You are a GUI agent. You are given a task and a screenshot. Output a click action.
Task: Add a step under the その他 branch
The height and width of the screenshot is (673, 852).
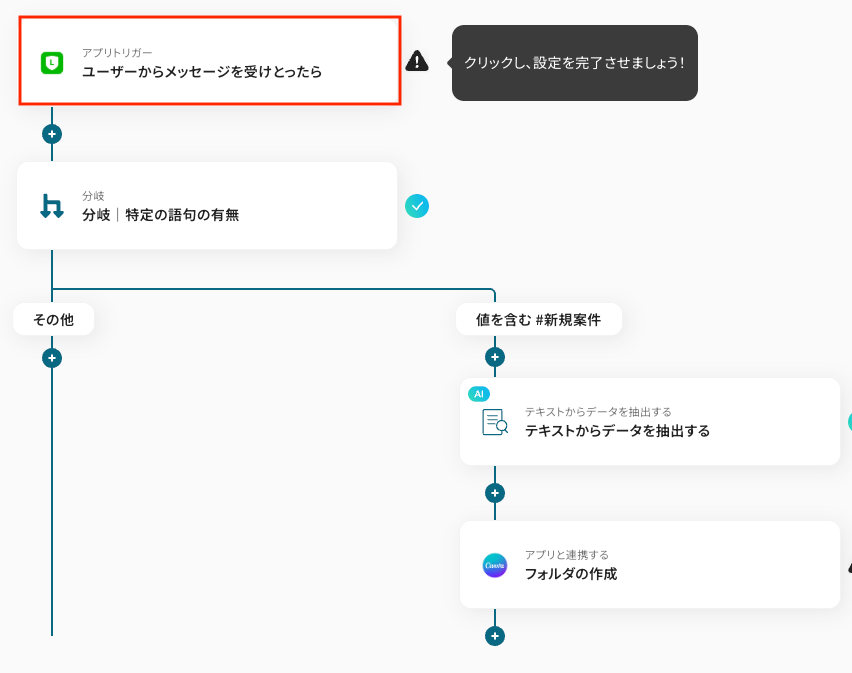pos(52,358)
